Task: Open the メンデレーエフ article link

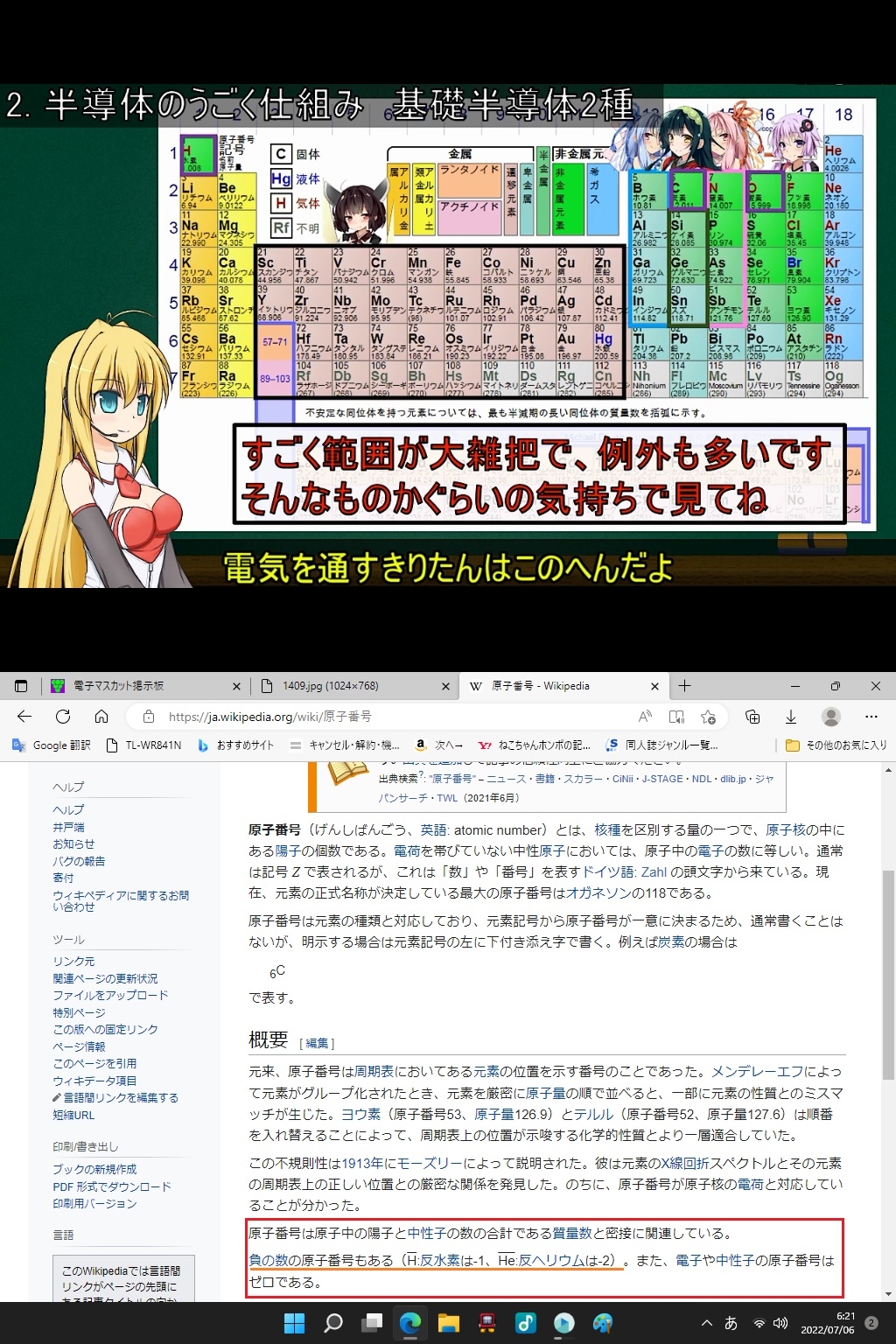Action: [758, 1072]
